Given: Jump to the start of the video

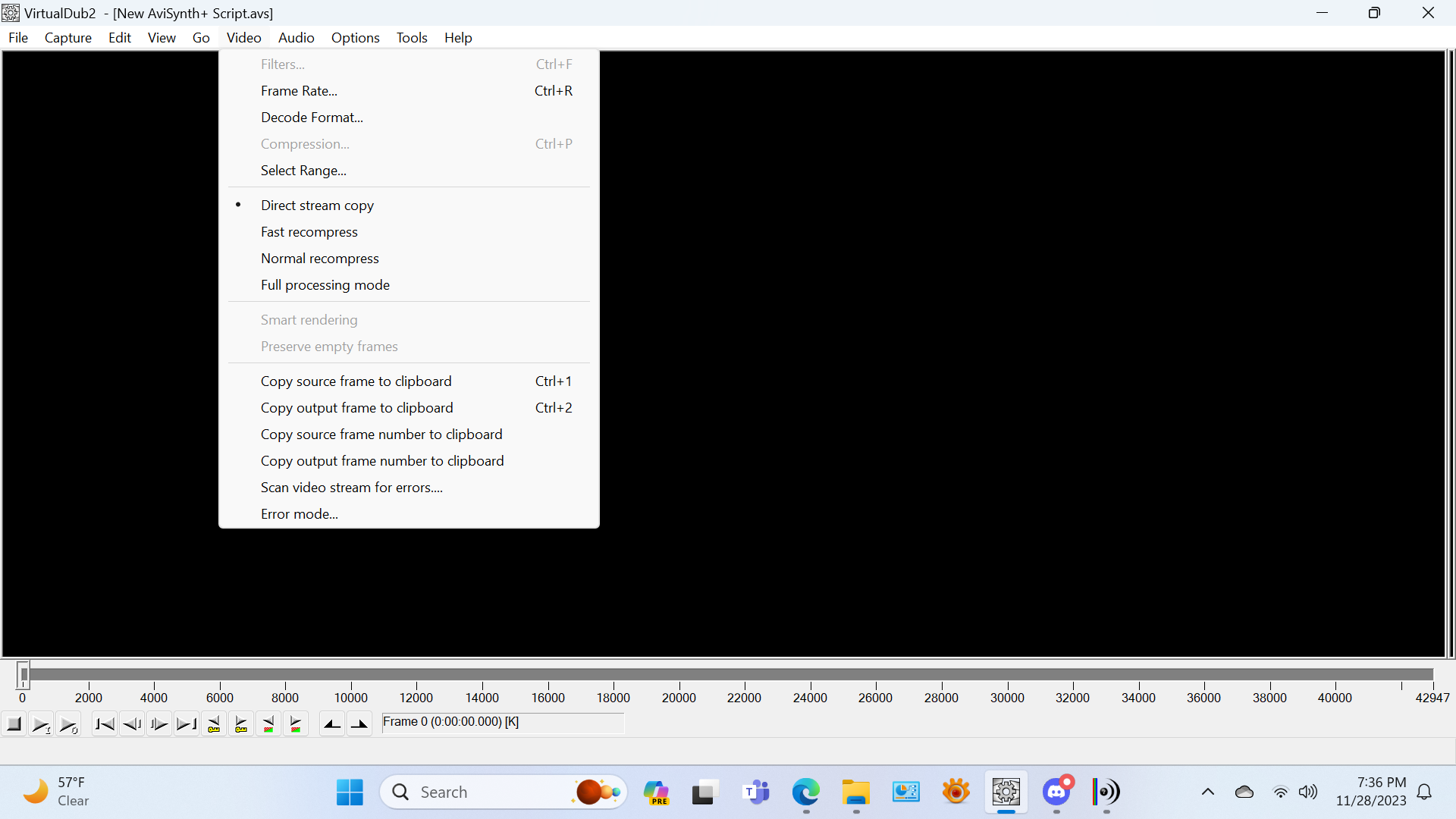Looking at the screenshot, I should (105, 724).
